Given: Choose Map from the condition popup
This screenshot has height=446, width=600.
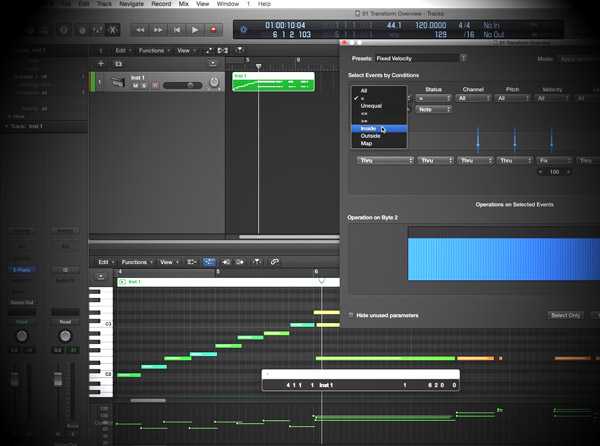Looking at the screenshot, I should point(379,143).
